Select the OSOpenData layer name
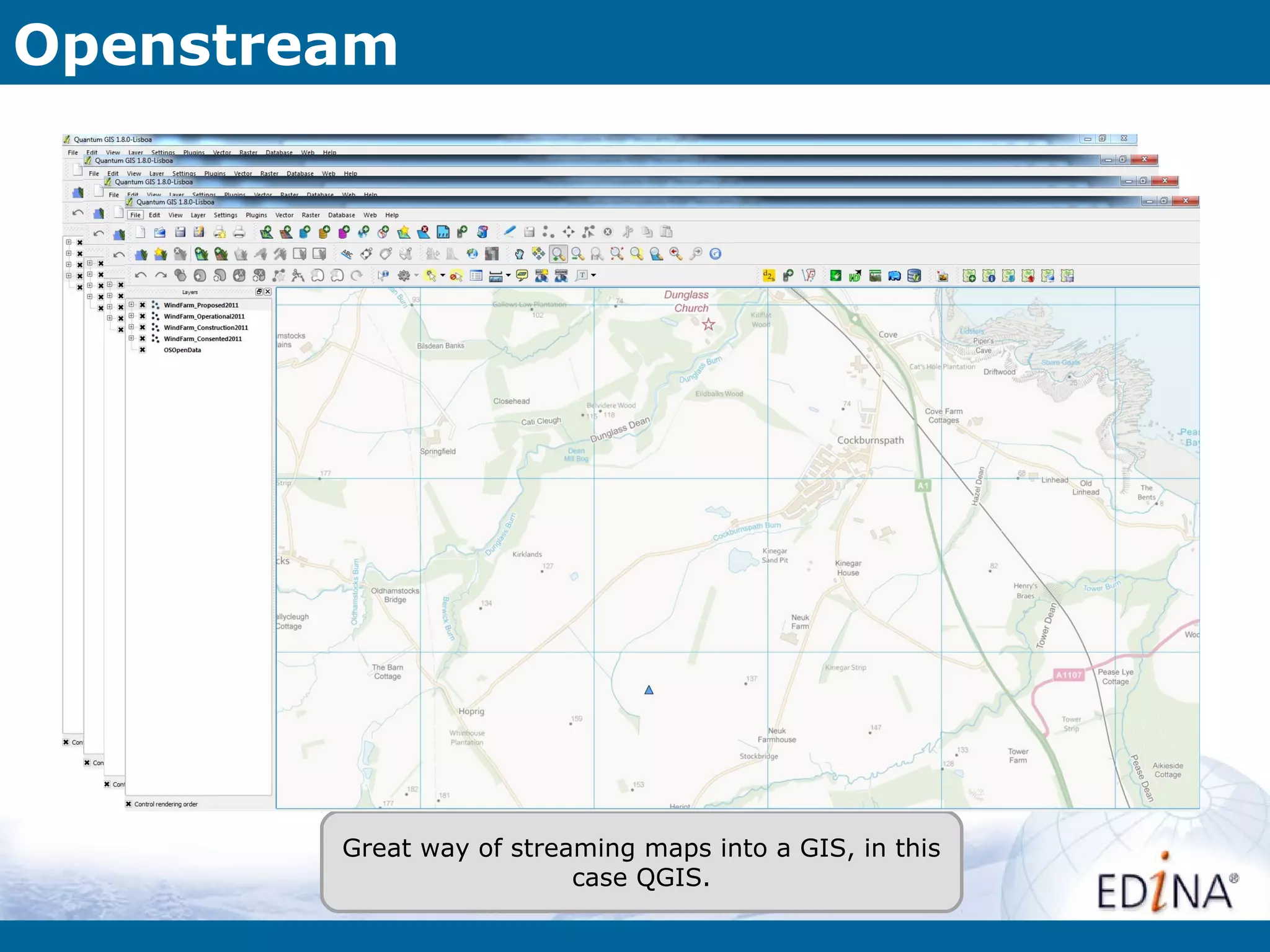This screenshot has width=1270, height=952. pos(182,350)
